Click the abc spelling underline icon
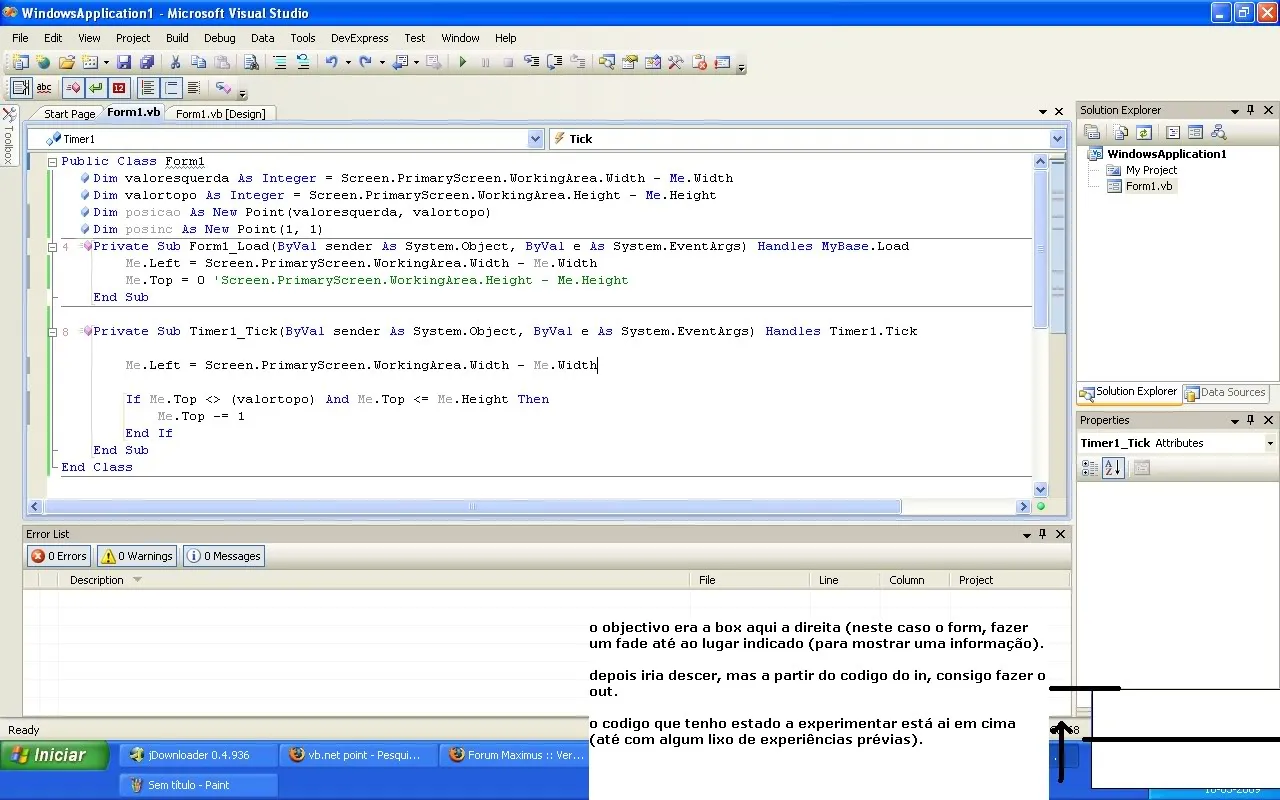The height and width of the screenshot is (800, 1280). point(44,88)
